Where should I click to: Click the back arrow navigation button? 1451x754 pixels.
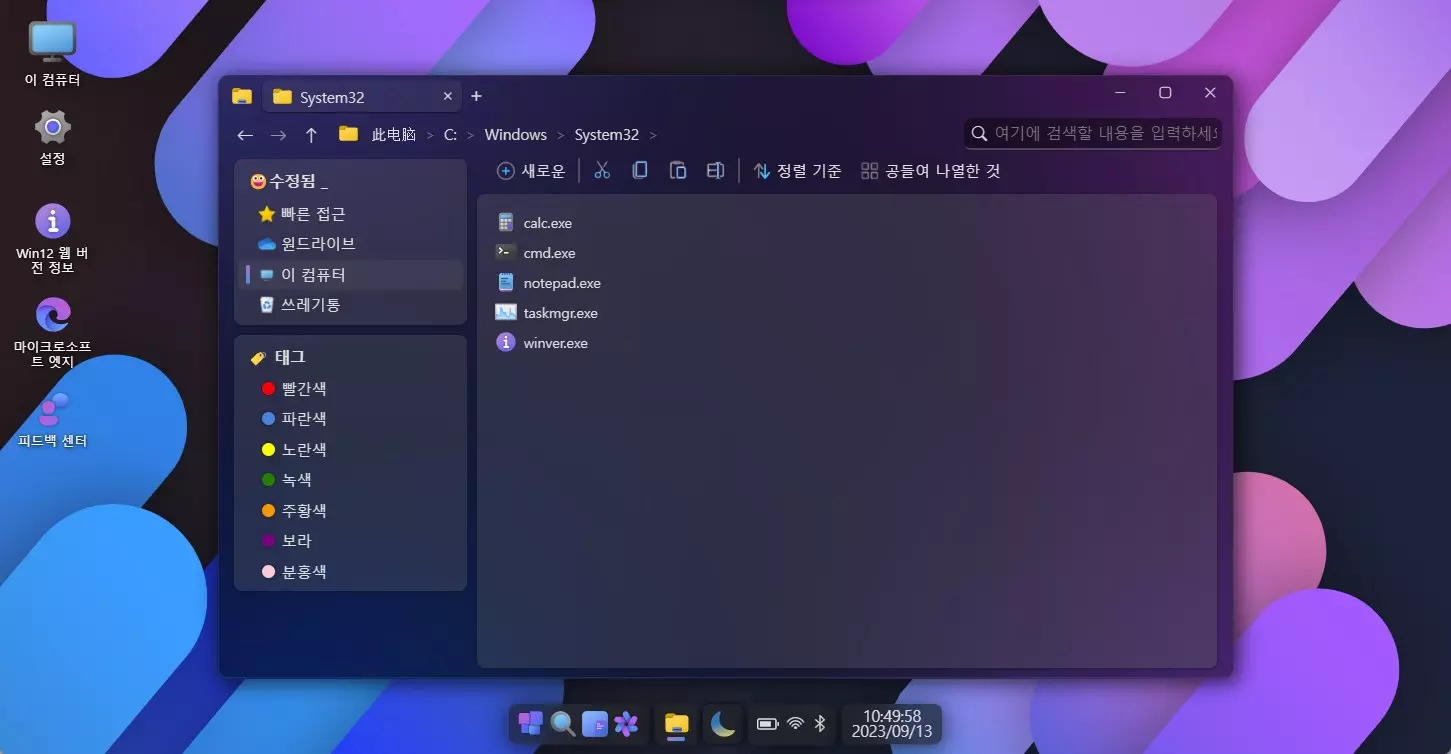point(245,135)
